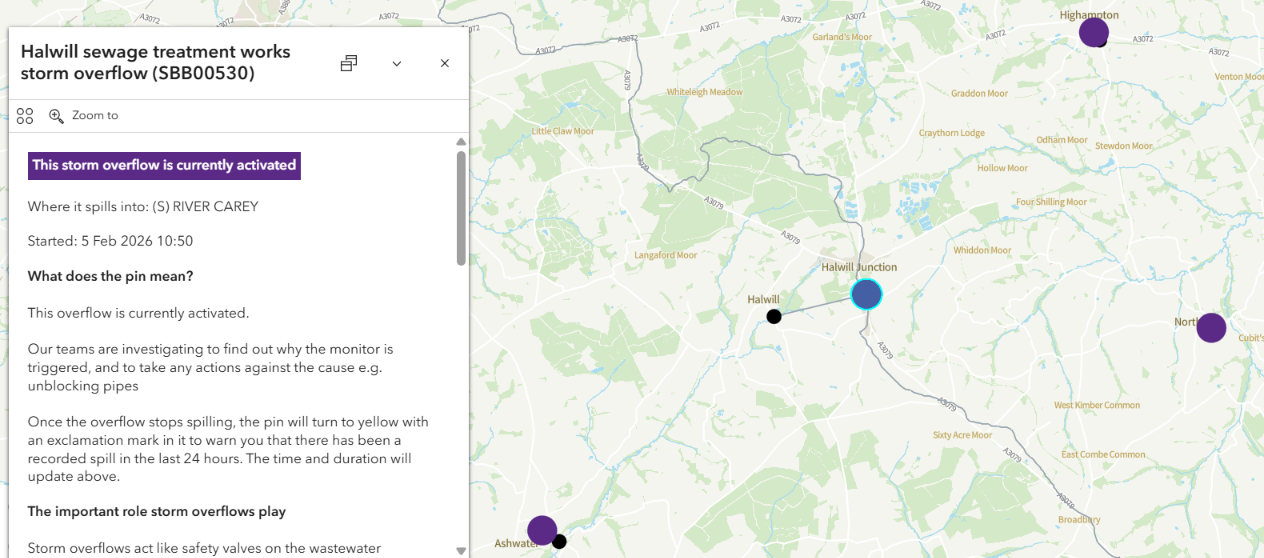Screen dimensions: 1264x558
Task: Collapse the popup with the chevron
Action: coord(397,63)
